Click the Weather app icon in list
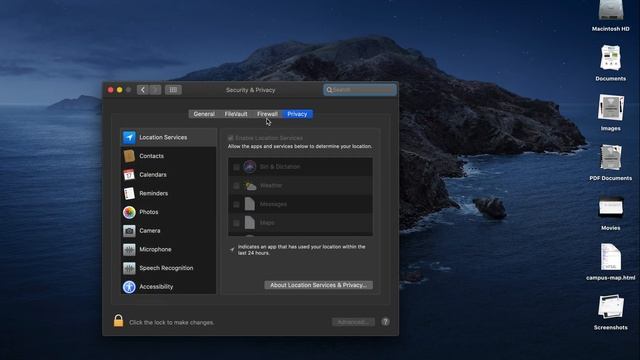The width and height of the screenshot is (640, 360). [x=250, y=186]
